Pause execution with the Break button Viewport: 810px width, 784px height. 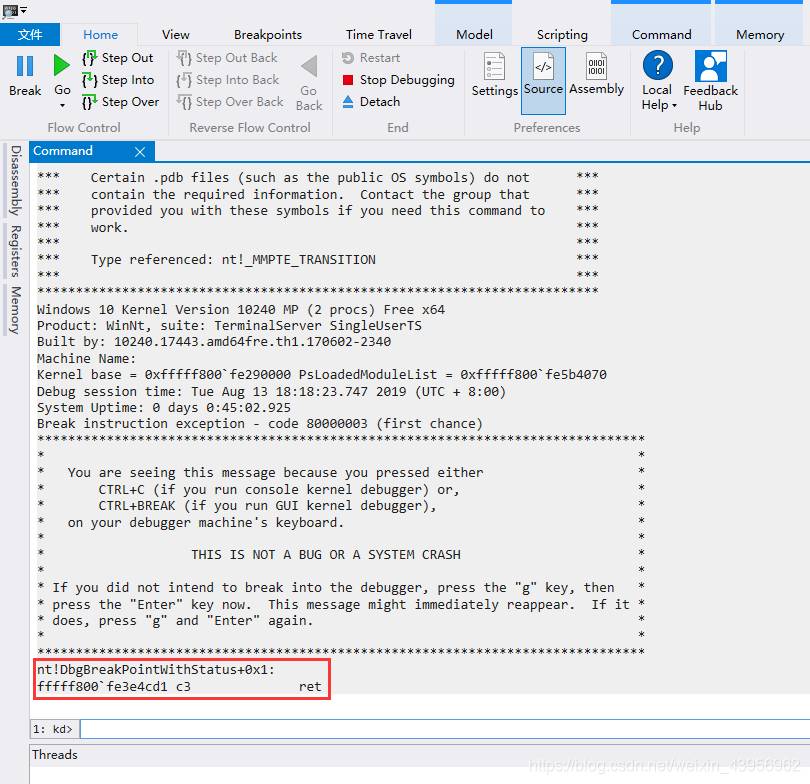(25, 75)
